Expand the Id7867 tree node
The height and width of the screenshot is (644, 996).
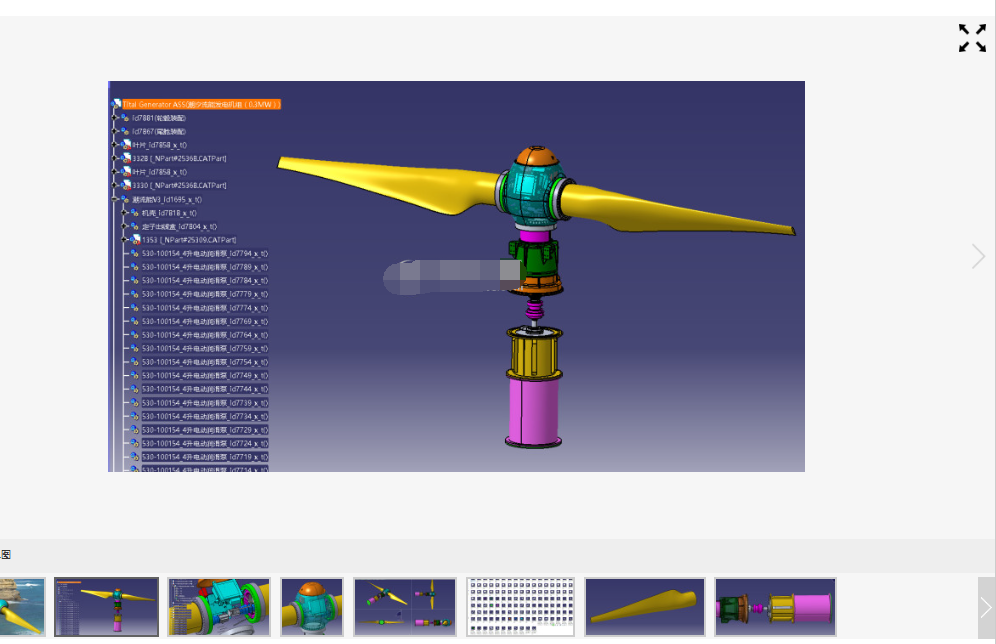pyautogui.click(x=115, y=131)
